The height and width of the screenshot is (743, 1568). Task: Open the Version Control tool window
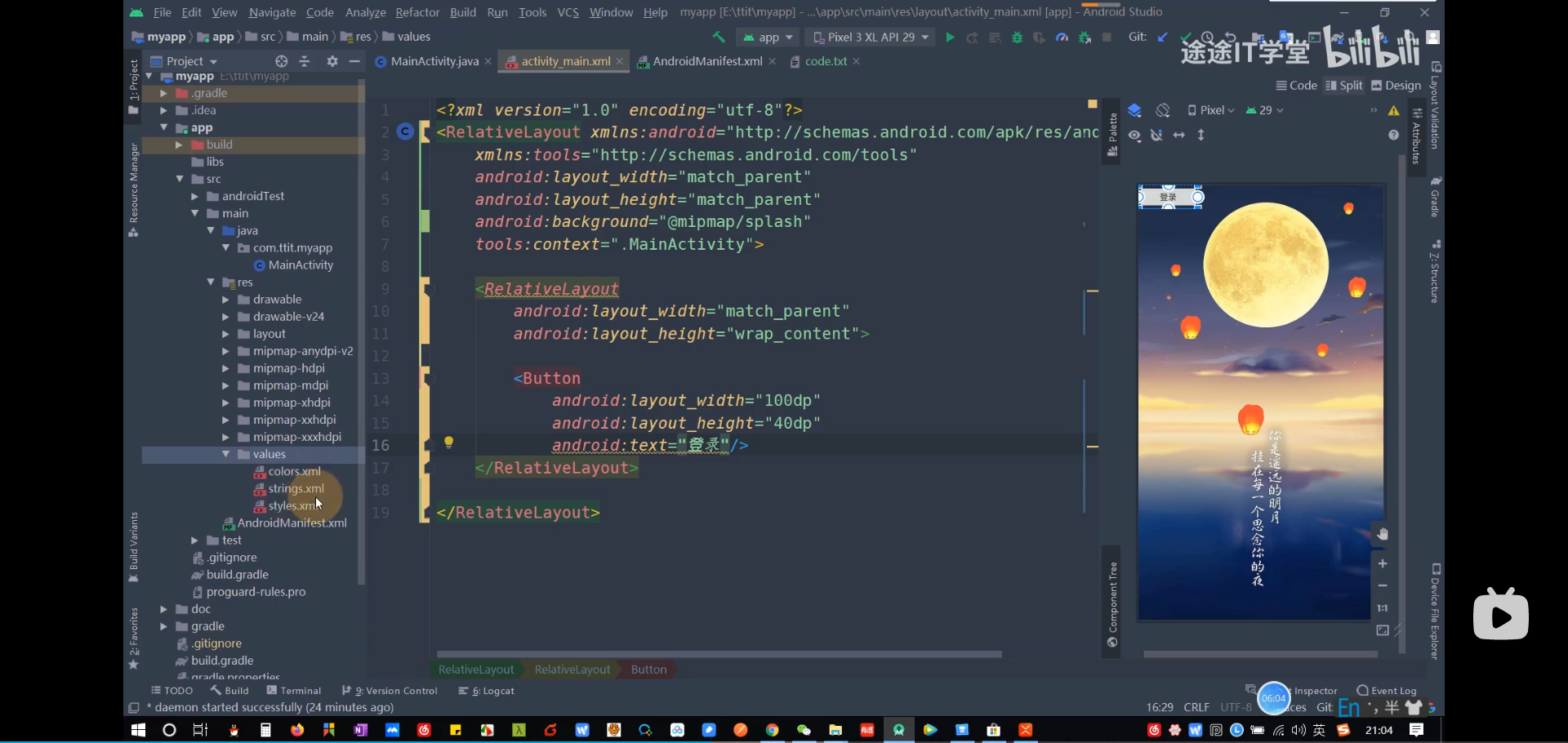390,691
